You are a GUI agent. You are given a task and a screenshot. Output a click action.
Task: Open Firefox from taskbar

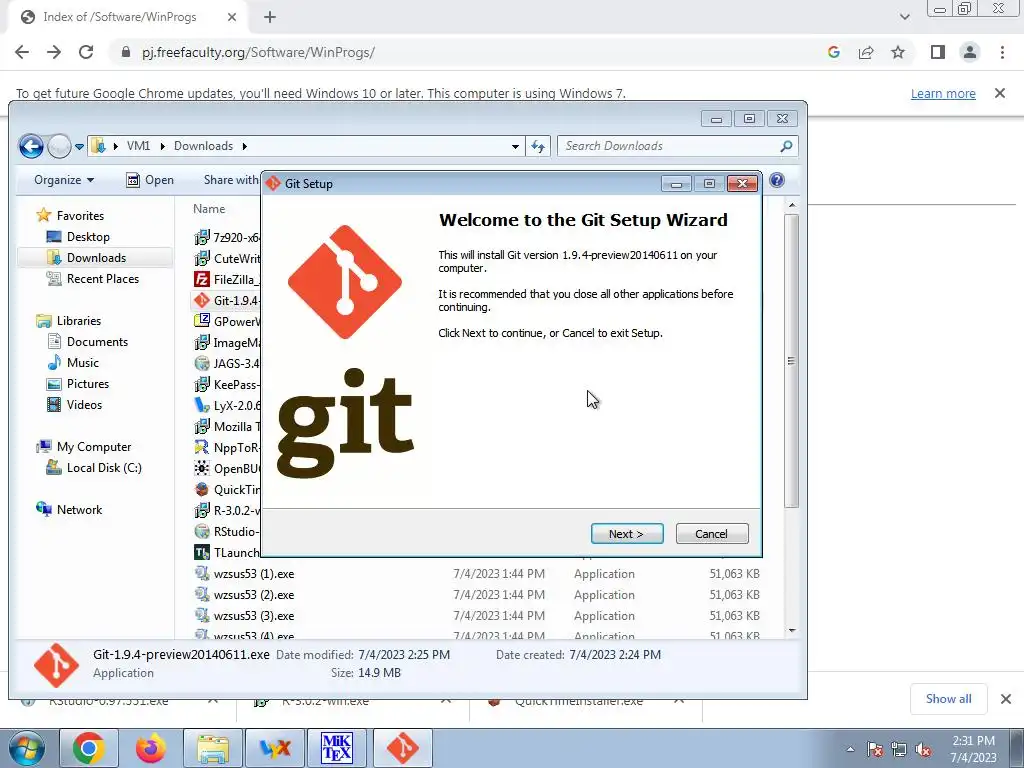151,748
